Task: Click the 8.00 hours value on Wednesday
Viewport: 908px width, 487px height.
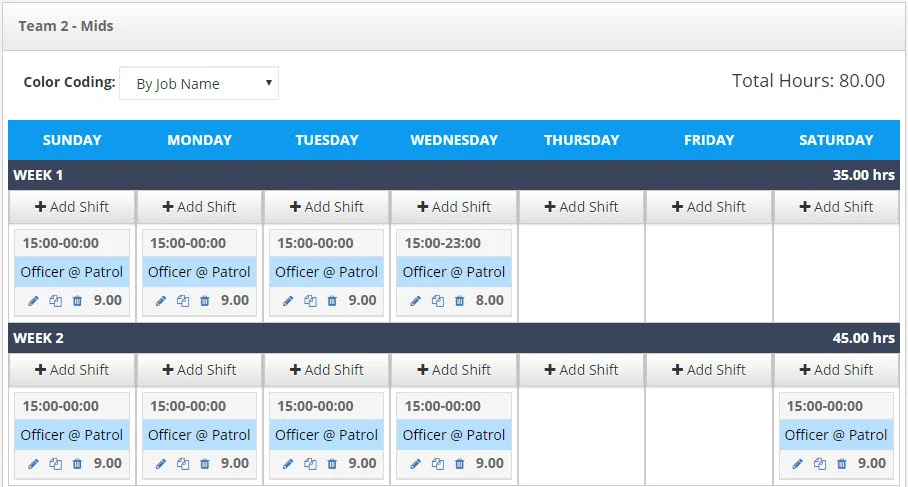Action: pos(489,300)
